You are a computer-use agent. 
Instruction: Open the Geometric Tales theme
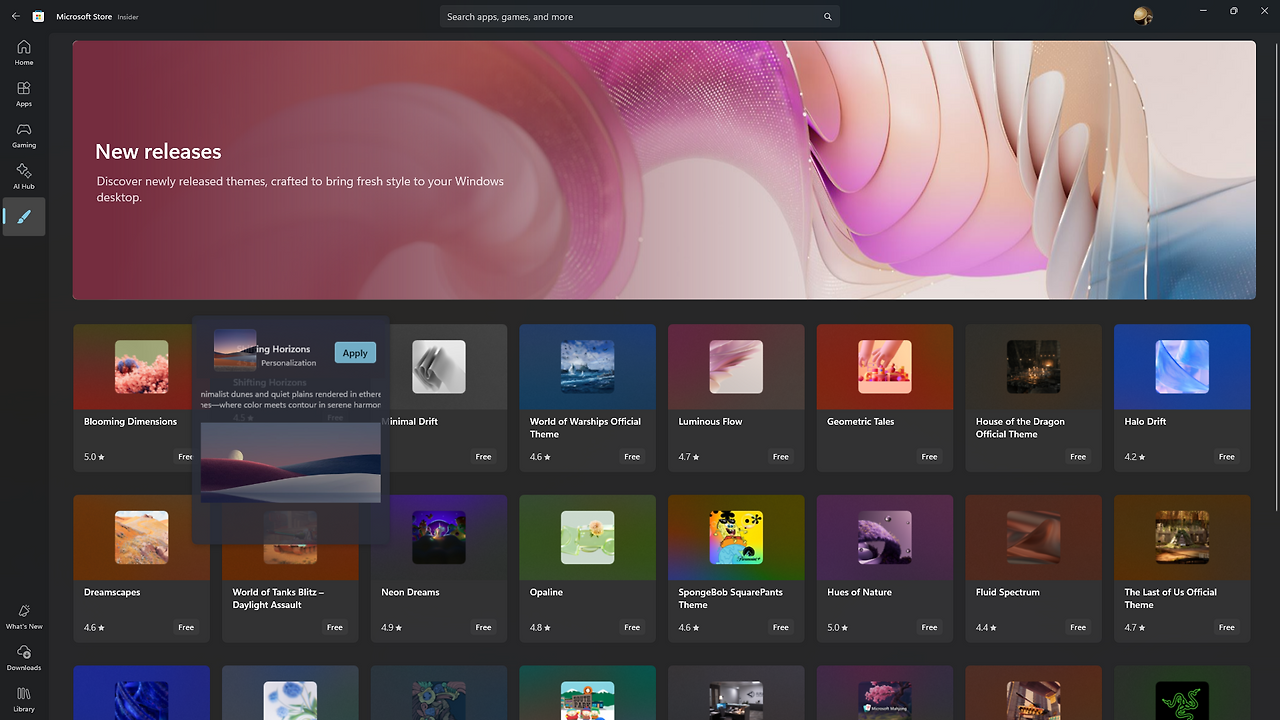point(884,397)
